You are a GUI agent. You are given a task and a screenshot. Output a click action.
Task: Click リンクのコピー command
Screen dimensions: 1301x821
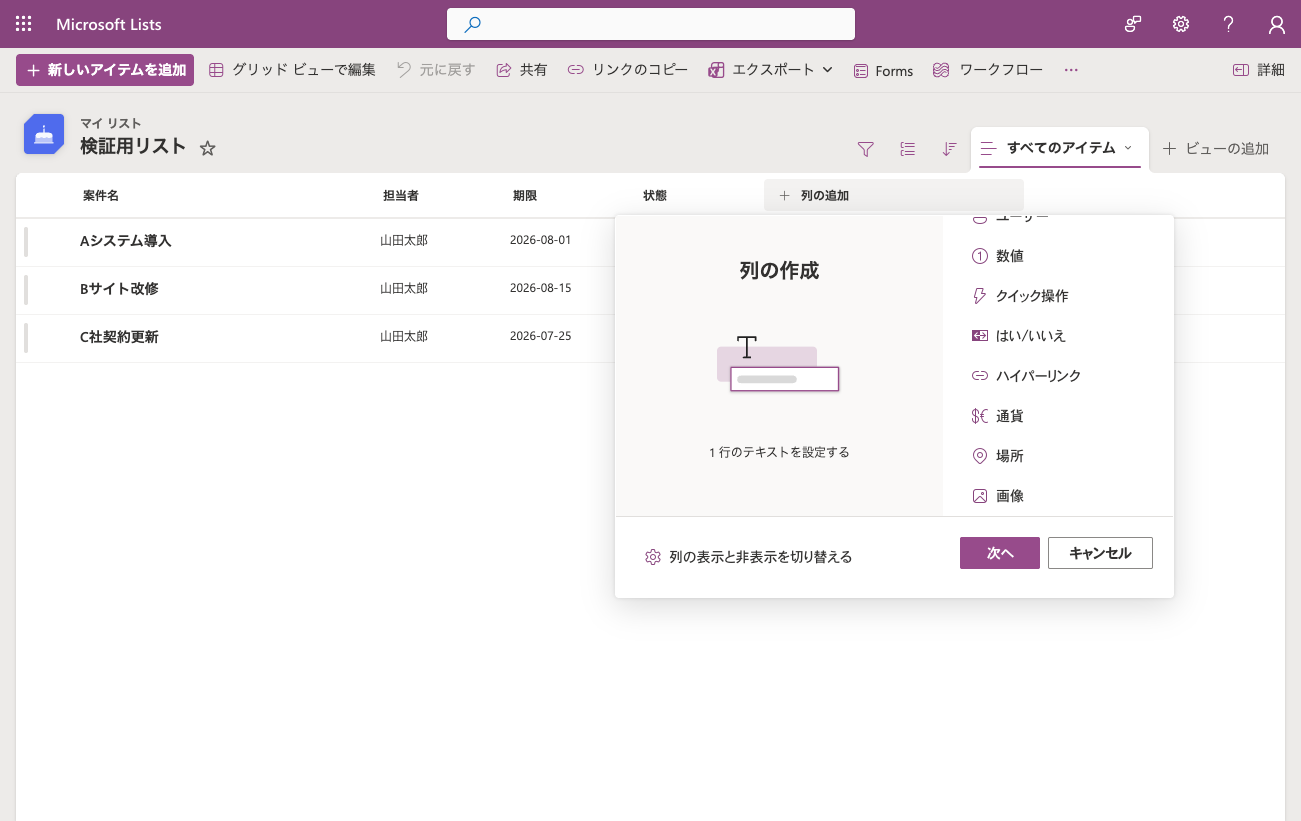(x=628, y=70)
